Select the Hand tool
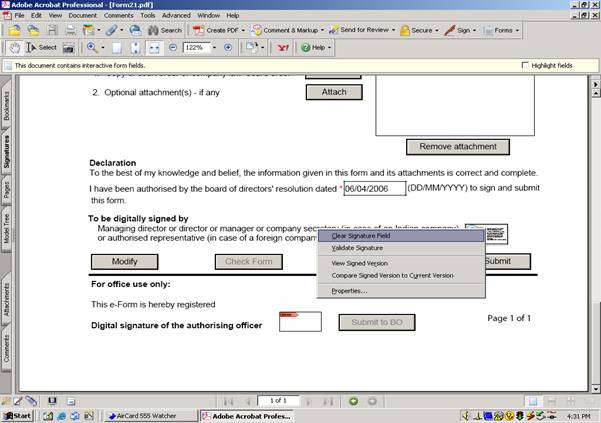Screen dimensions: 601x423 (x=14, y=47)
